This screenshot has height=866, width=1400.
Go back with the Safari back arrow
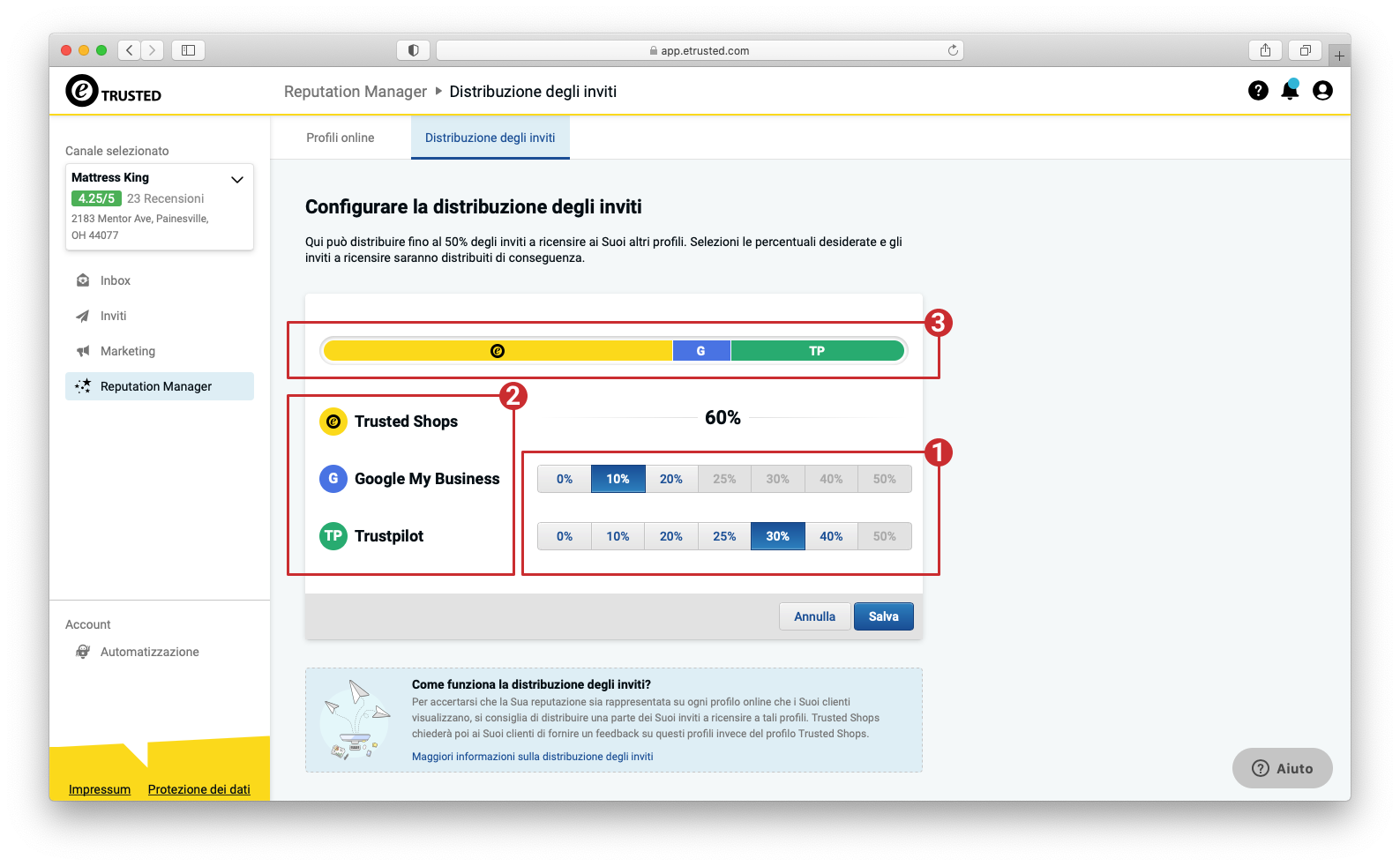pyautogui.click(x=130, y=50)
